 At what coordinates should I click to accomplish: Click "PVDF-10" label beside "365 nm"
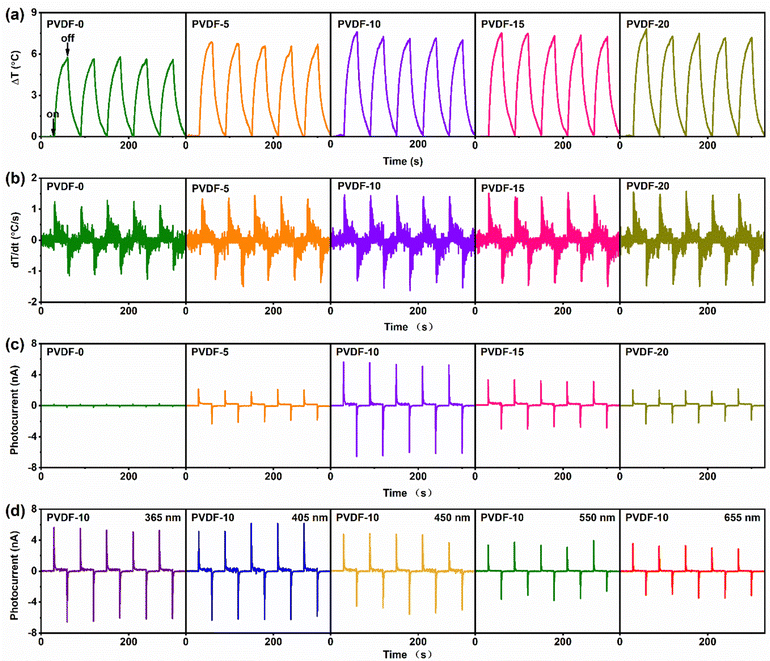point(68,518)
